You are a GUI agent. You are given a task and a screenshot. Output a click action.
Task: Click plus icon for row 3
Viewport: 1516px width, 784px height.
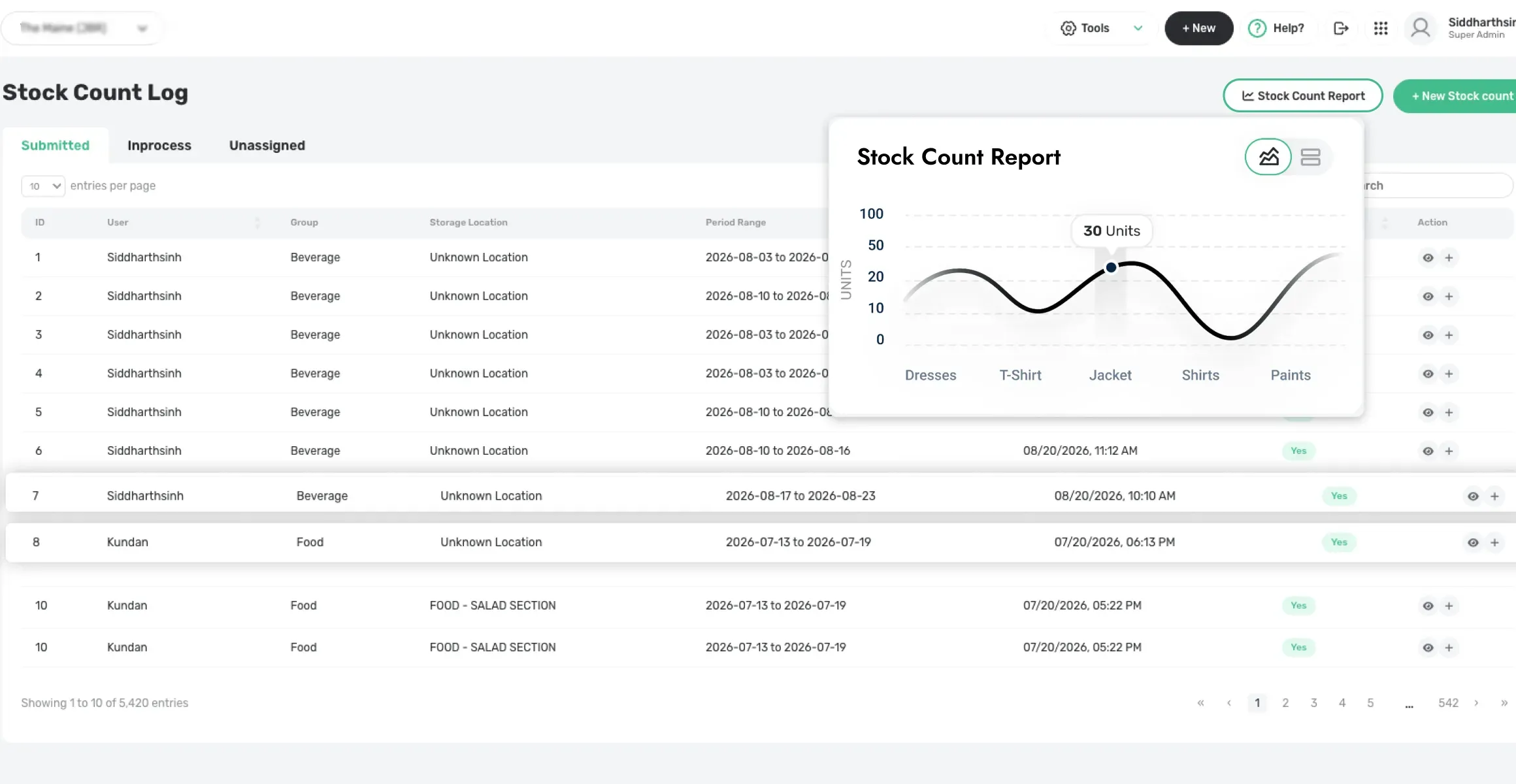pos(1449,335)
